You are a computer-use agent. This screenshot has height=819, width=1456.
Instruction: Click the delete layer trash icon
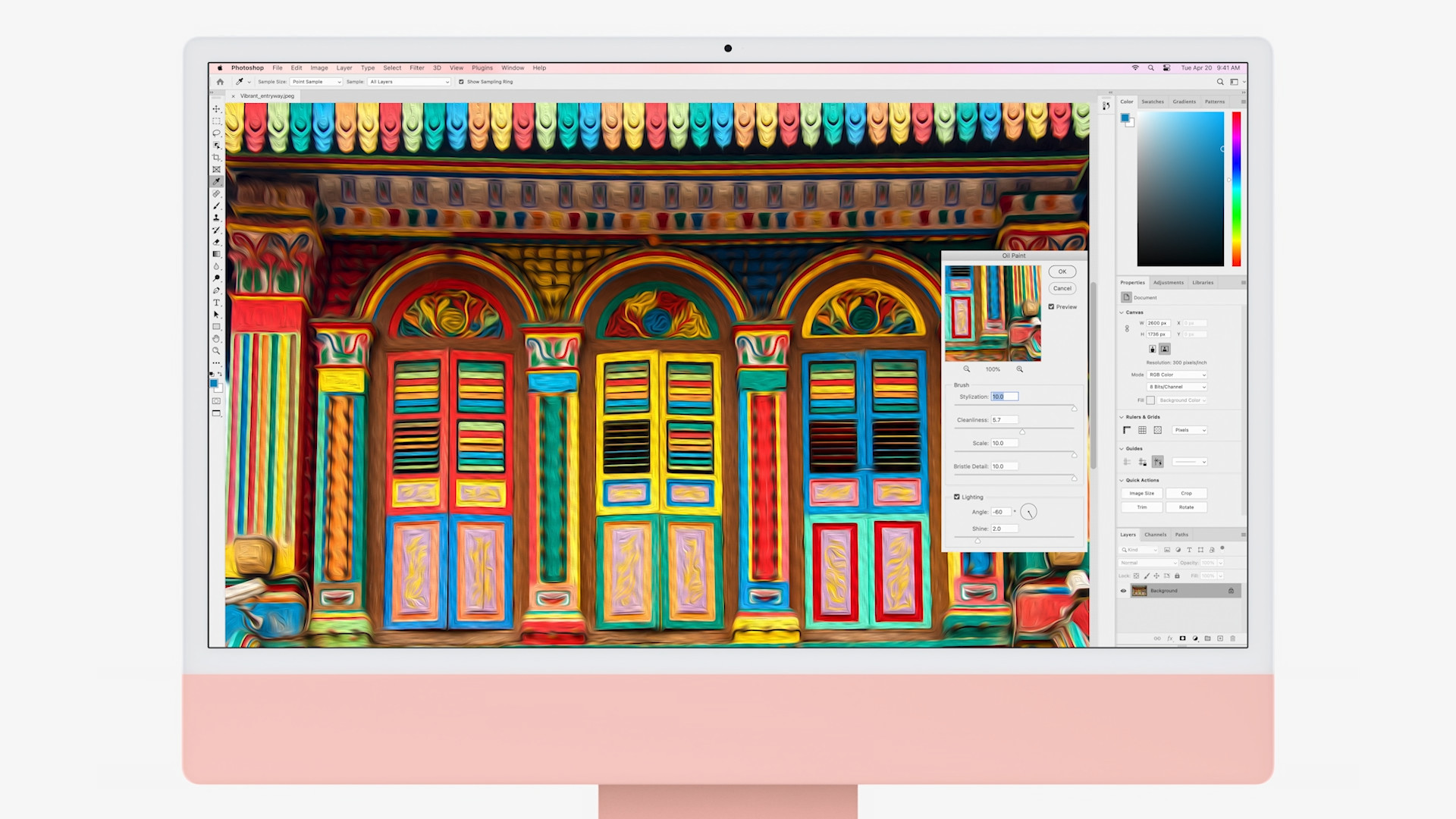pyautogui.click(x=1232, y=639)
